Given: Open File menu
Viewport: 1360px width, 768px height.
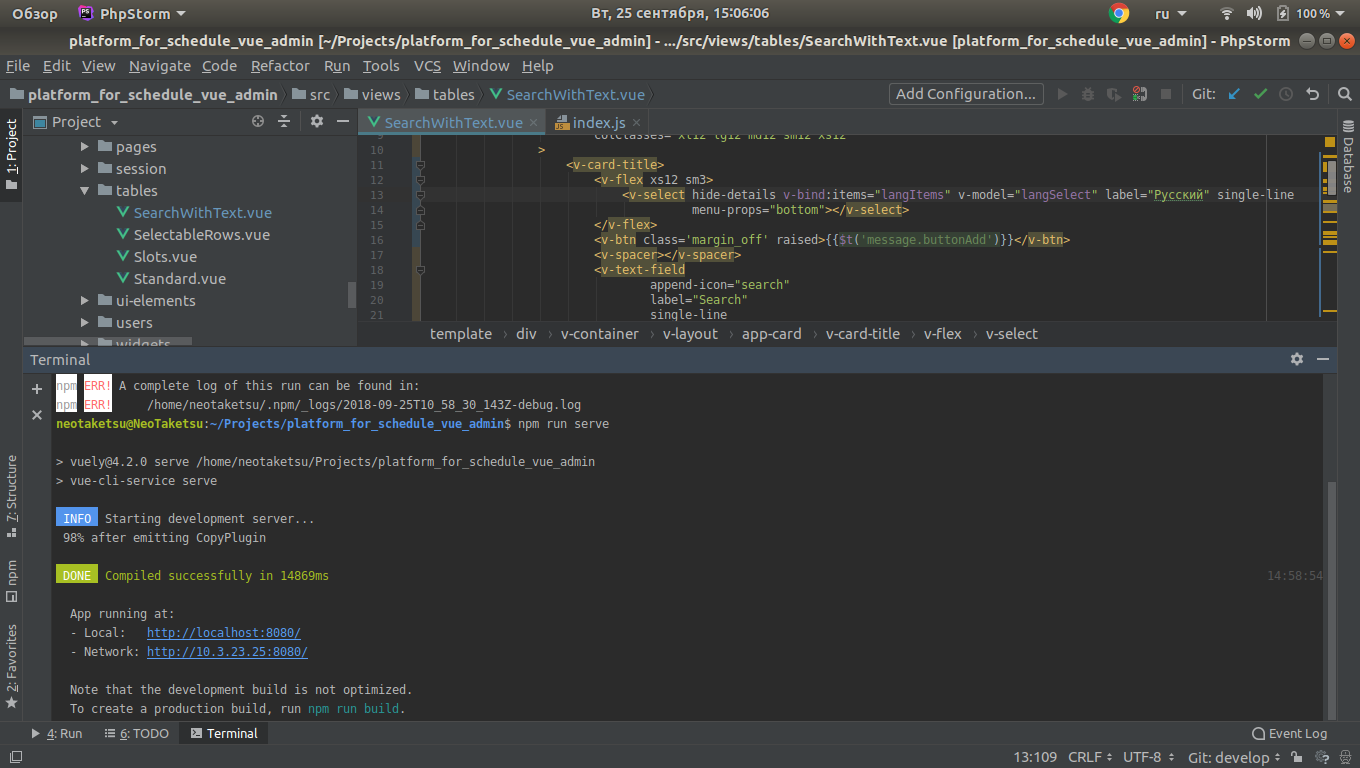Looking at the screenshot, I should coord(18,66).
